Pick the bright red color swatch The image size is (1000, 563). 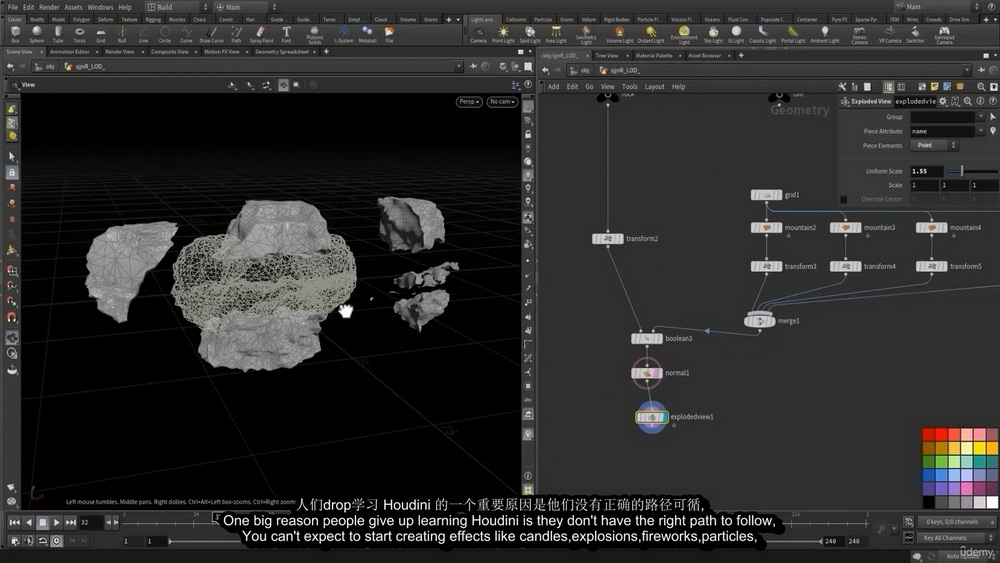pos(941,435)
